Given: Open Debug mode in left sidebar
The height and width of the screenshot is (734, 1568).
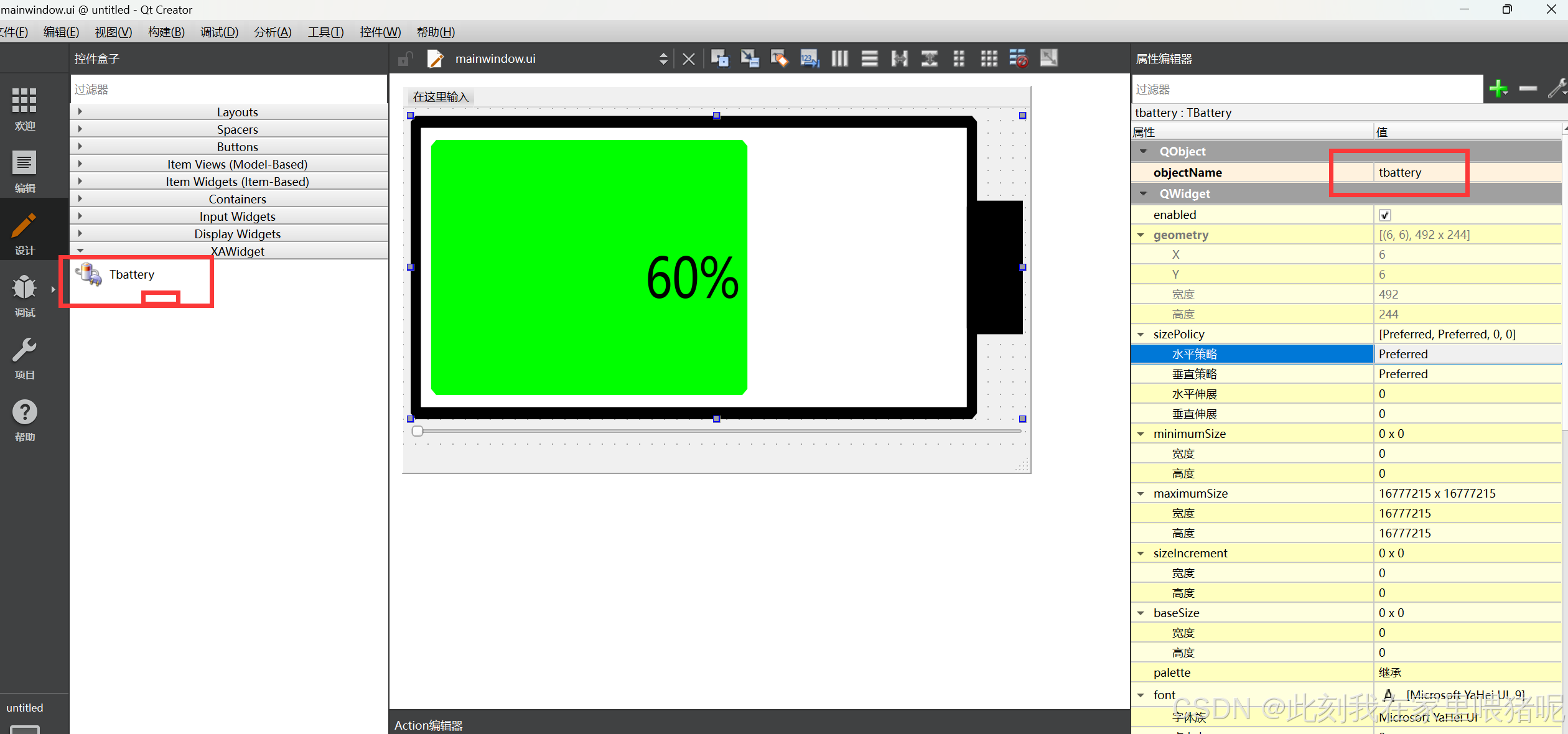Looking at the screenshot, I should pos(25,295).
